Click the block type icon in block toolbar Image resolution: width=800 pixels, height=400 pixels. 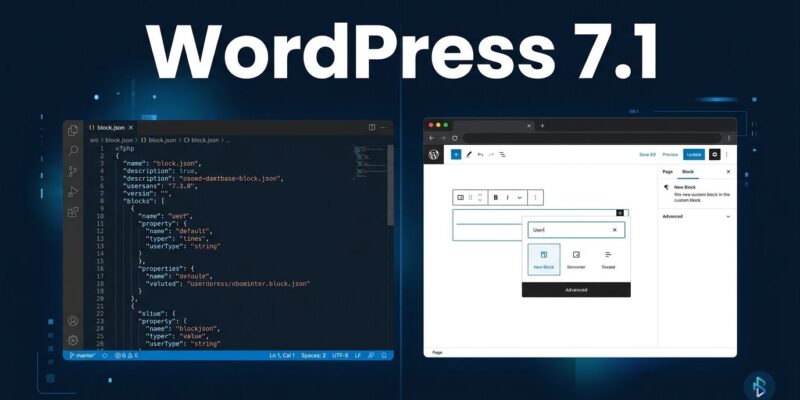(460, 197)
